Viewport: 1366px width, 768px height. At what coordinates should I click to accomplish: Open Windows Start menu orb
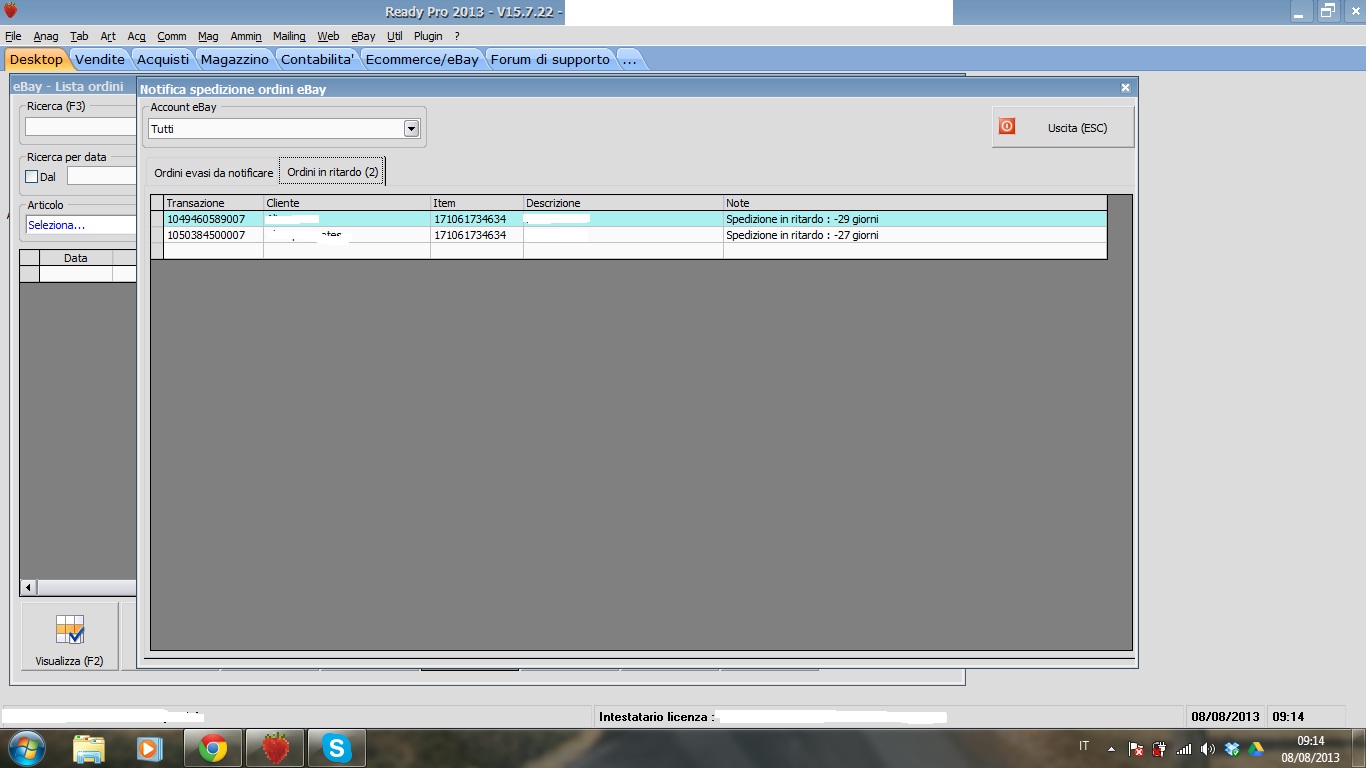pyautogui.click(x=27, y=748)
